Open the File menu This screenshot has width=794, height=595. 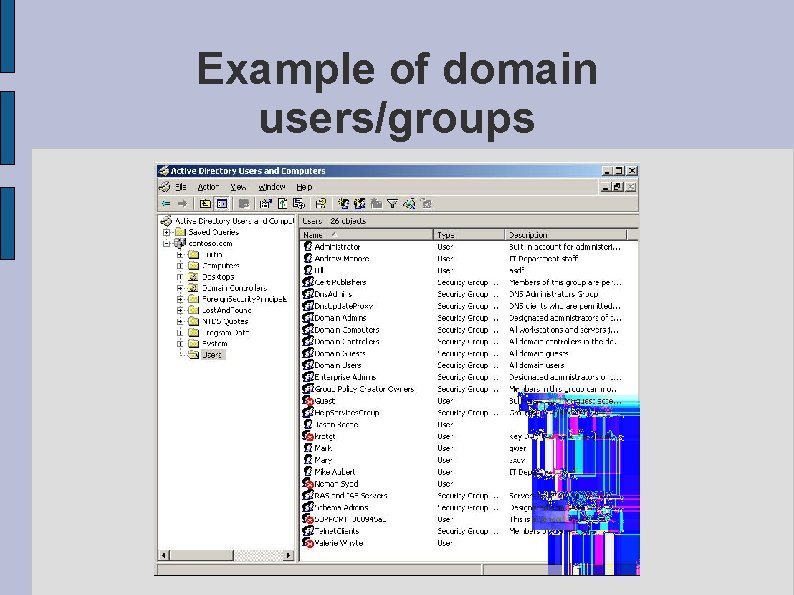click(181, 187)
